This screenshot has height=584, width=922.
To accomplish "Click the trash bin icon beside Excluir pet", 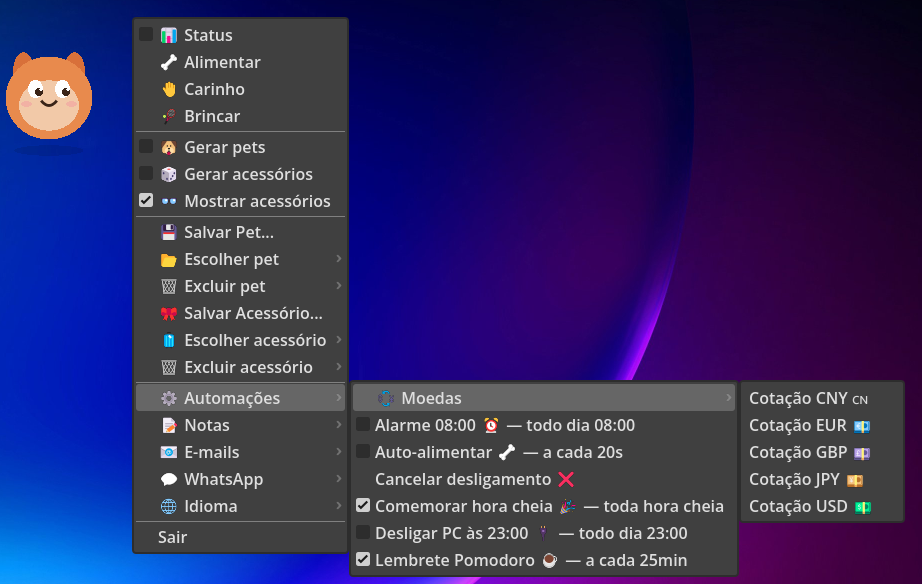I will tap(169, 286).
